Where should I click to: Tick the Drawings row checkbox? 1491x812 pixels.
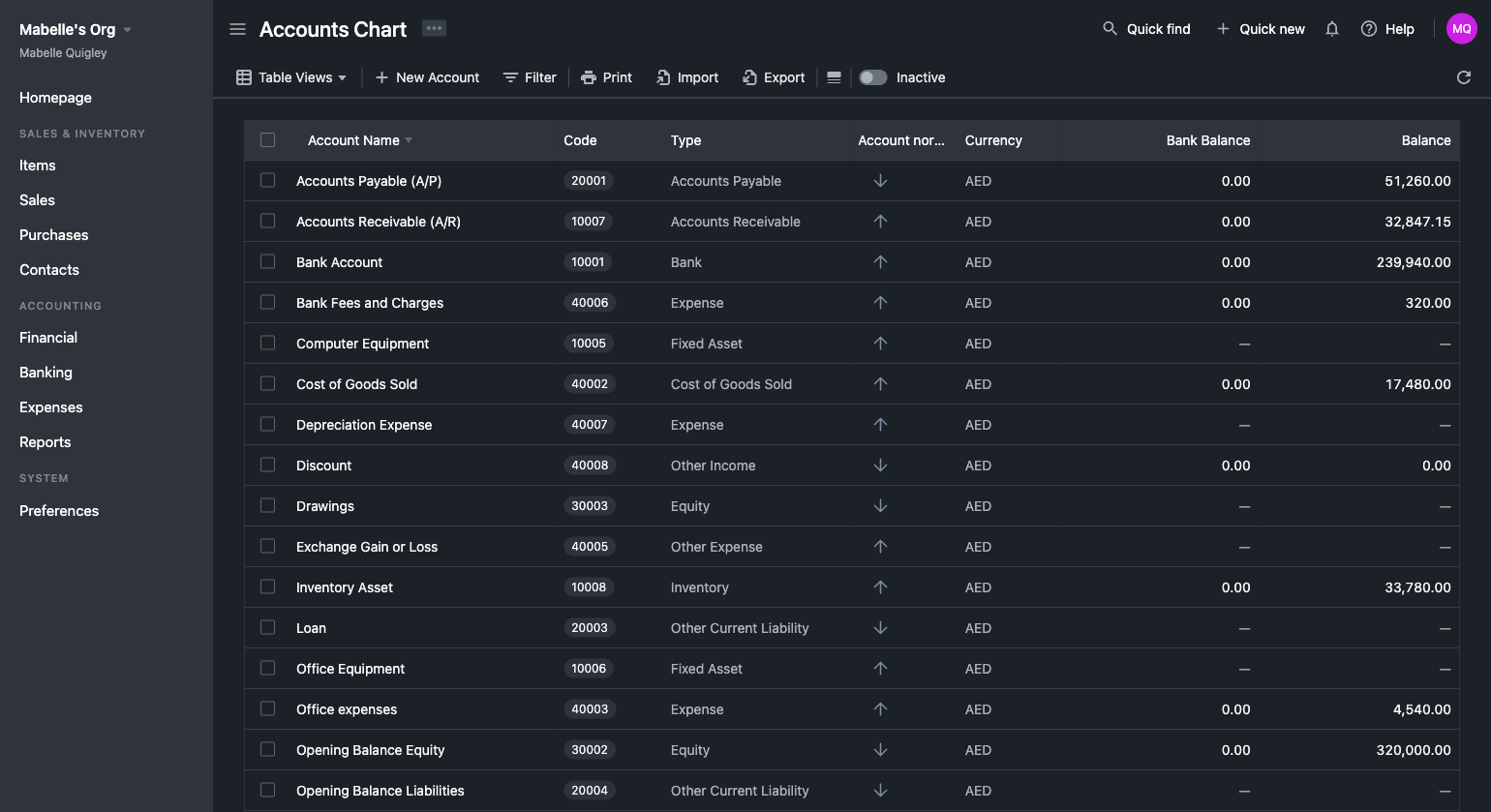coord(268,506)
